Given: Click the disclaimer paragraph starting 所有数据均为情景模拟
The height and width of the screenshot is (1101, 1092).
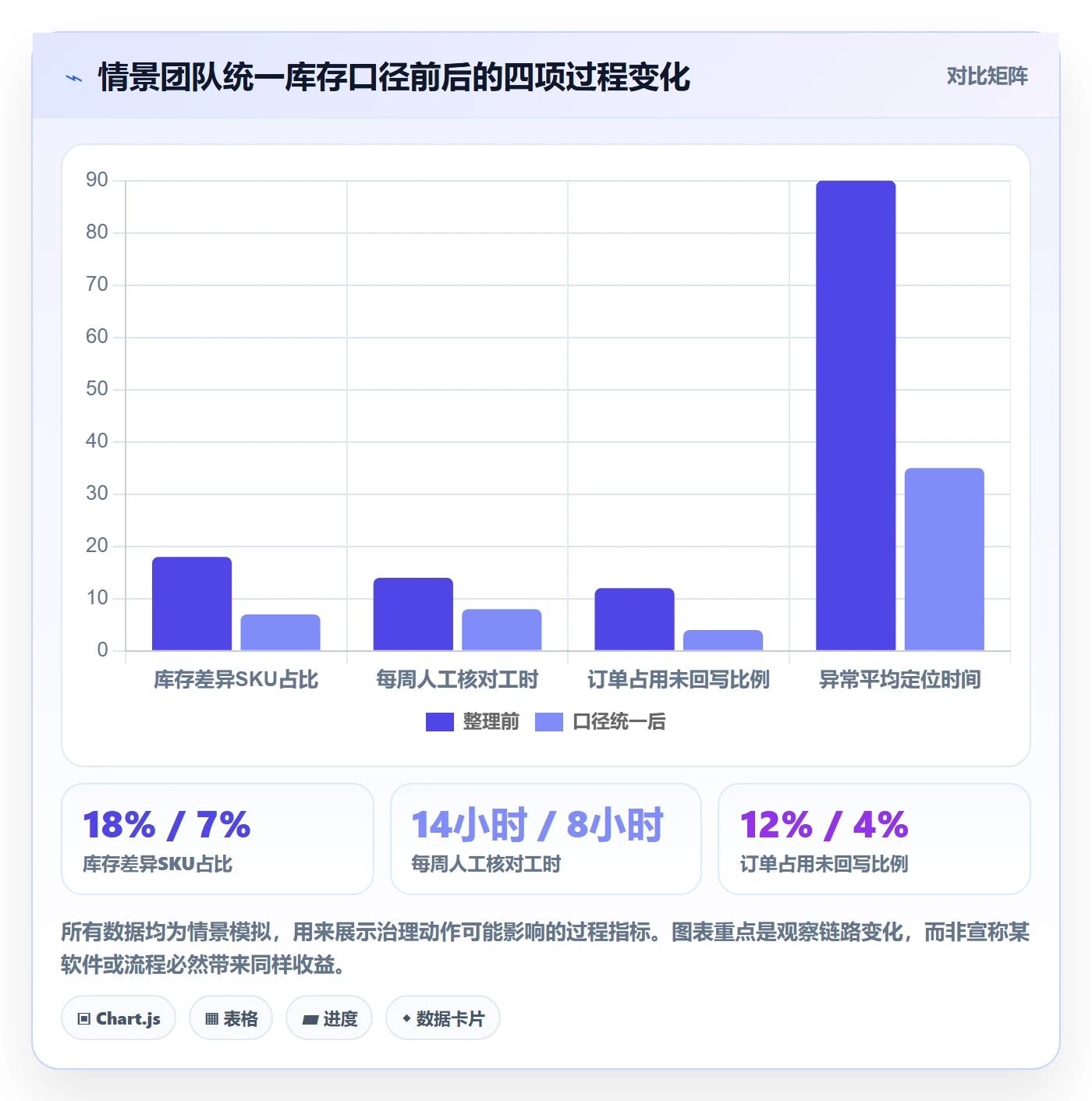Looking at the screenshot, I should coord(545,948).
